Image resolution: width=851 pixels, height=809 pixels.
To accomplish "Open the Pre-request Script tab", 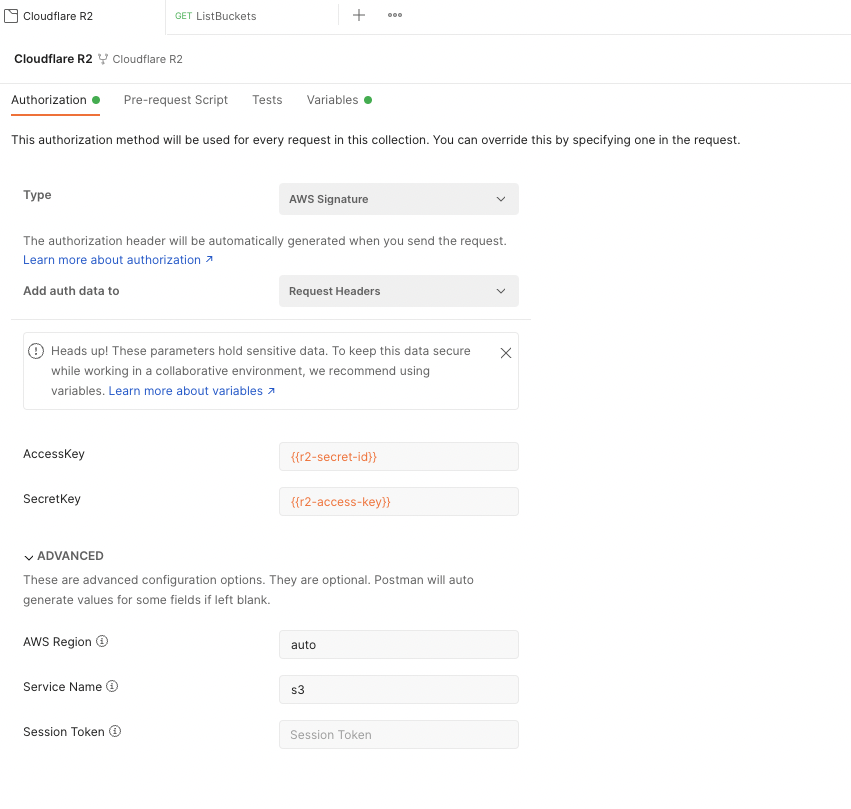I will [x=176, y=99].
